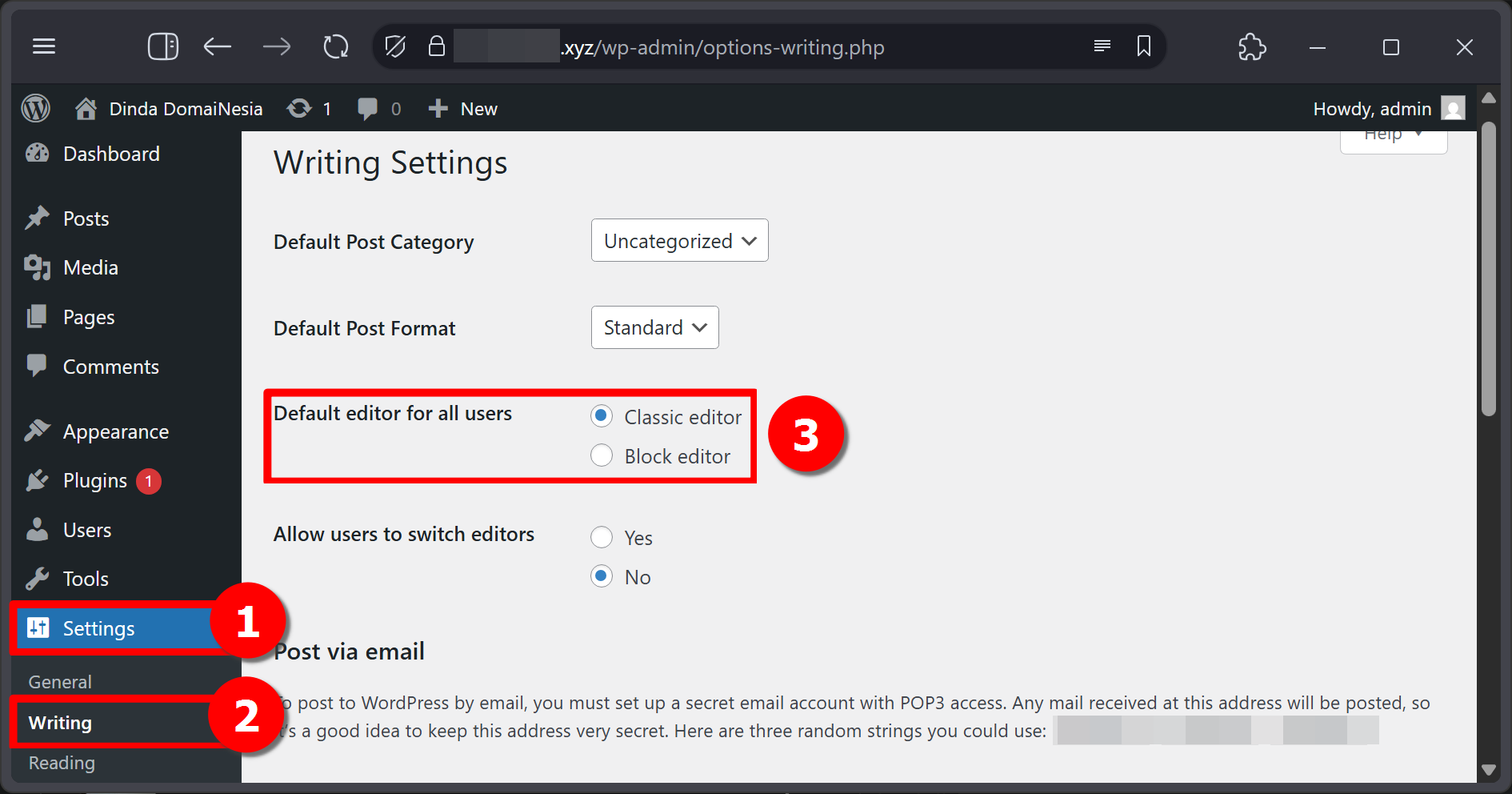1512x794 pixels.
Task: Choose No for allowing editor switching
Action: click(x=602, y=576)
